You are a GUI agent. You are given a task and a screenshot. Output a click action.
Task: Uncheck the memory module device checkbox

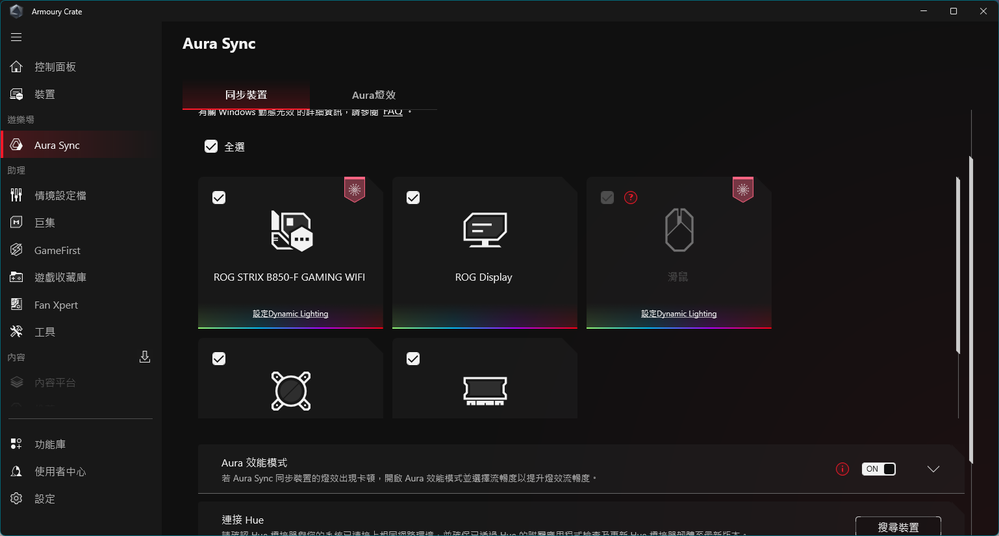coord(413,359)
